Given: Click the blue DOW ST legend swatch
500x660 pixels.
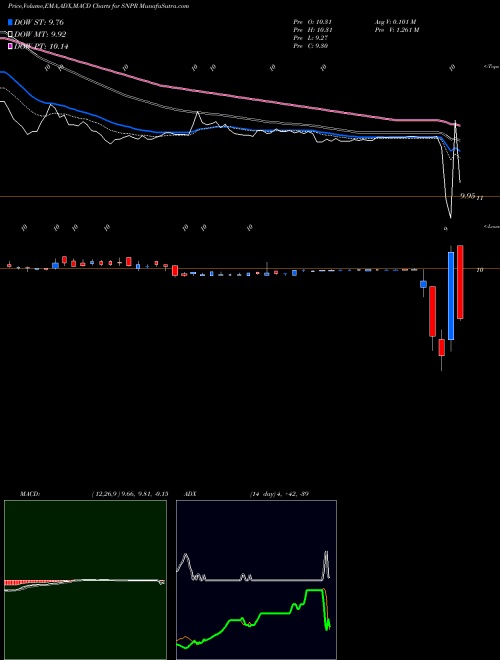Looking at the screenshot, I should tap(10, 22).
